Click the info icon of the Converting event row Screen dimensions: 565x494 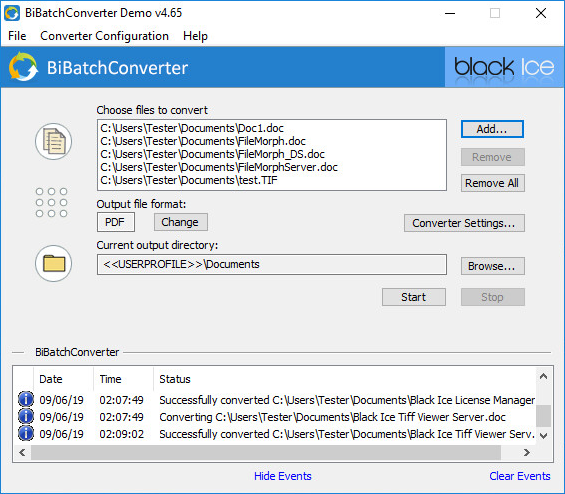coord(26,416)
